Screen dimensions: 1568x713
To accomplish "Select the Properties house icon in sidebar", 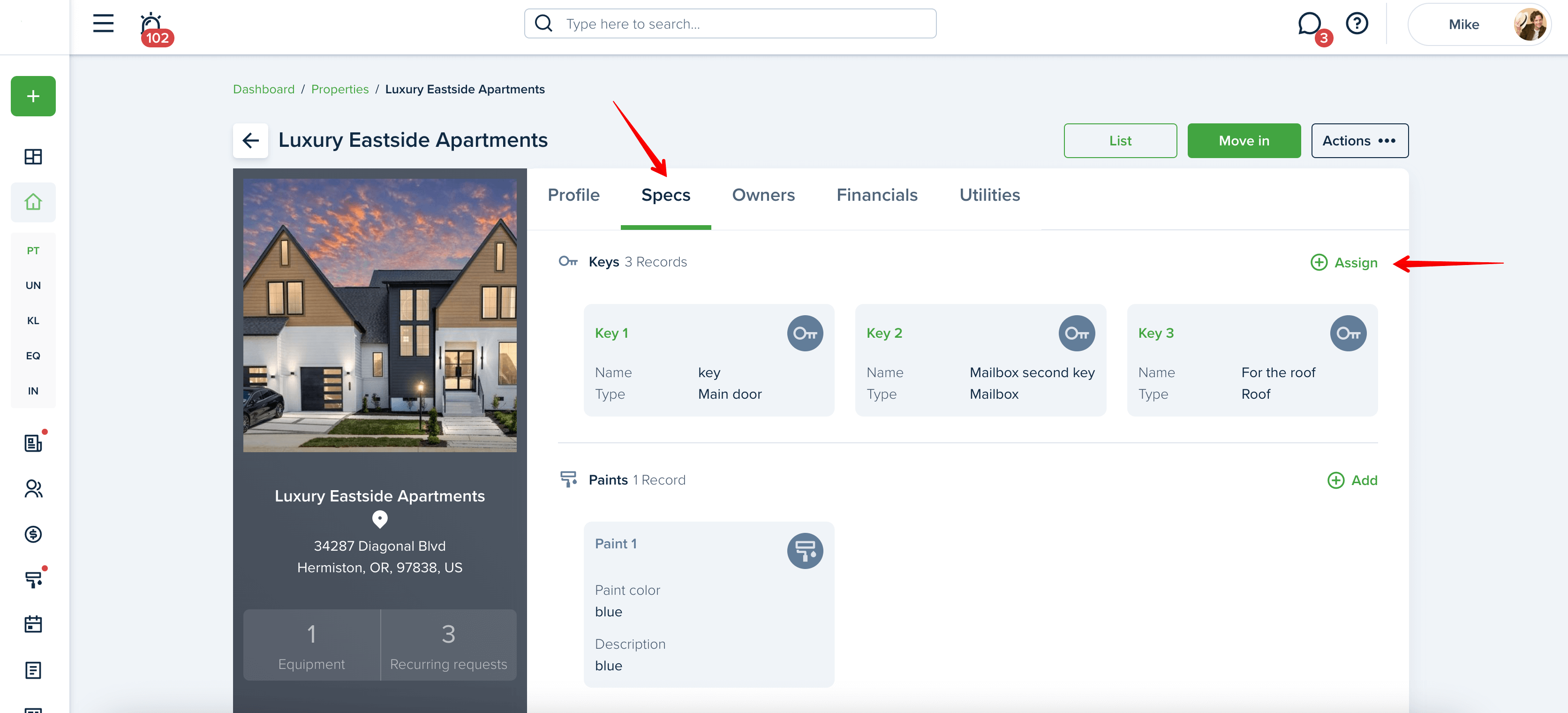I will point(33,202).
